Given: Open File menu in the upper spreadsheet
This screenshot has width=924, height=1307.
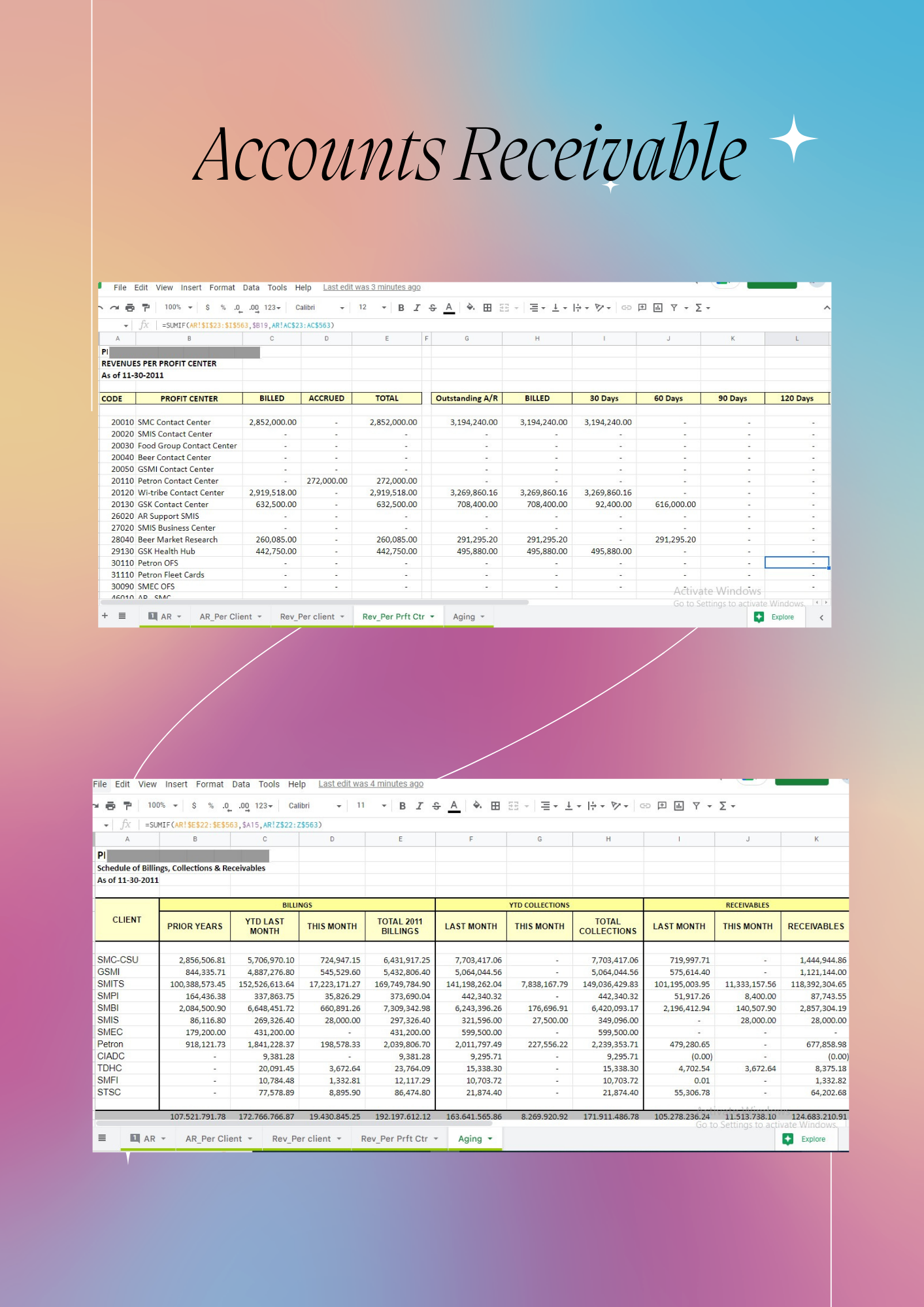Looking at the screenshot, I should (120, 288).
